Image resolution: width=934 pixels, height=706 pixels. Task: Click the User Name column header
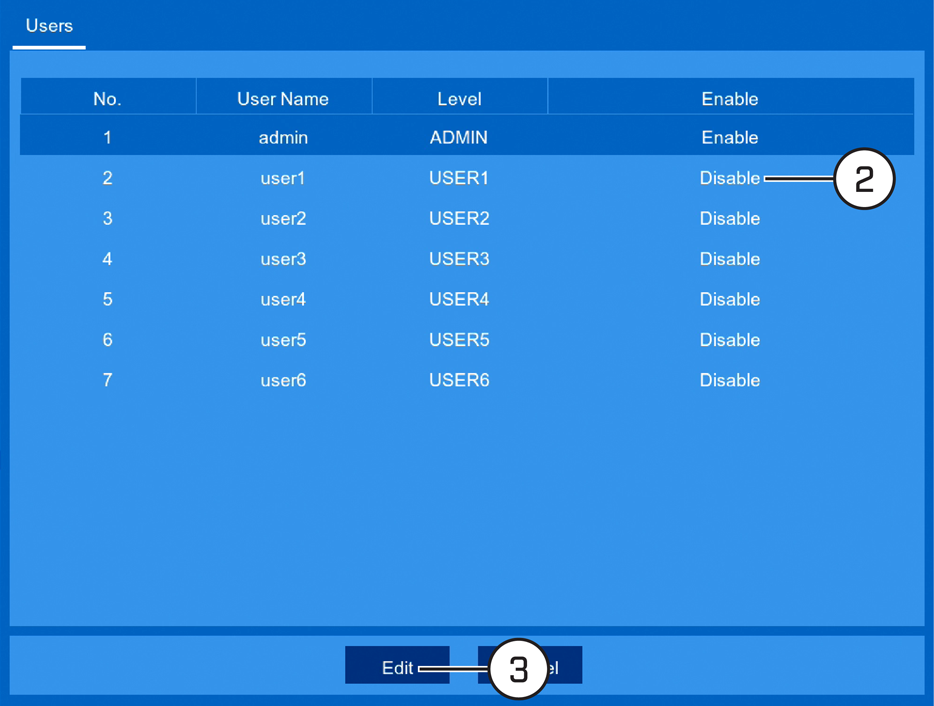tap(283, 98)
